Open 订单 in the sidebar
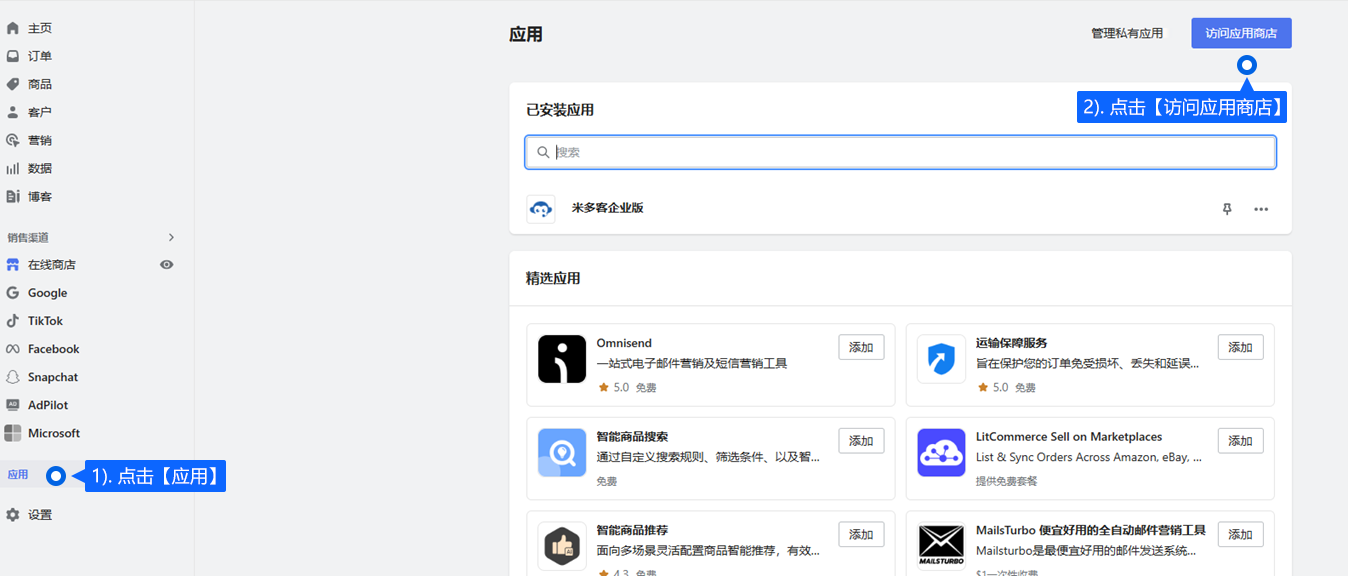Image resolution: width=1348 pixels, height=576 pixels. click(x=40, y=56)
